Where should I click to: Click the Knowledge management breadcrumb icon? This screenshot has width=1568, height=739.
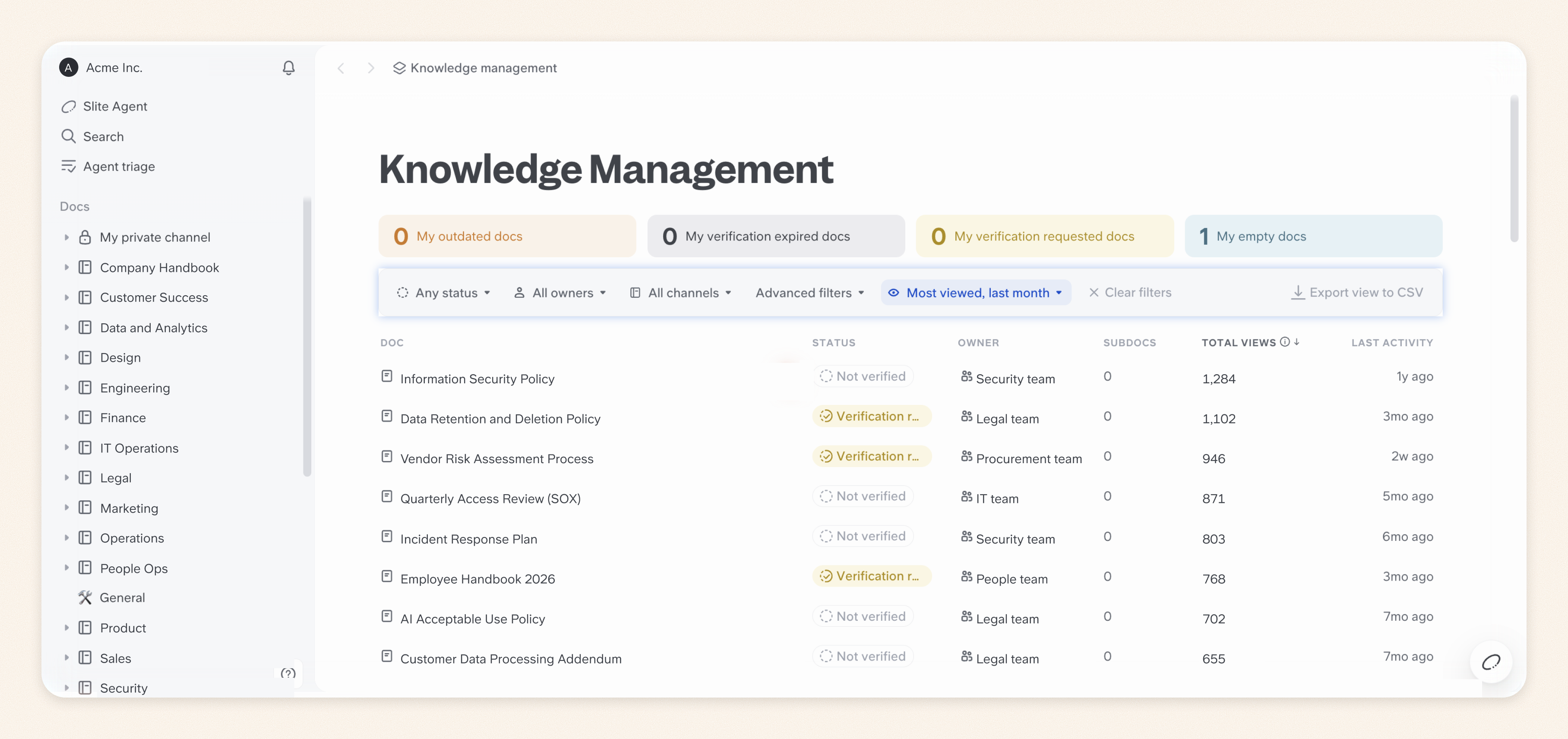pos(399,68)
